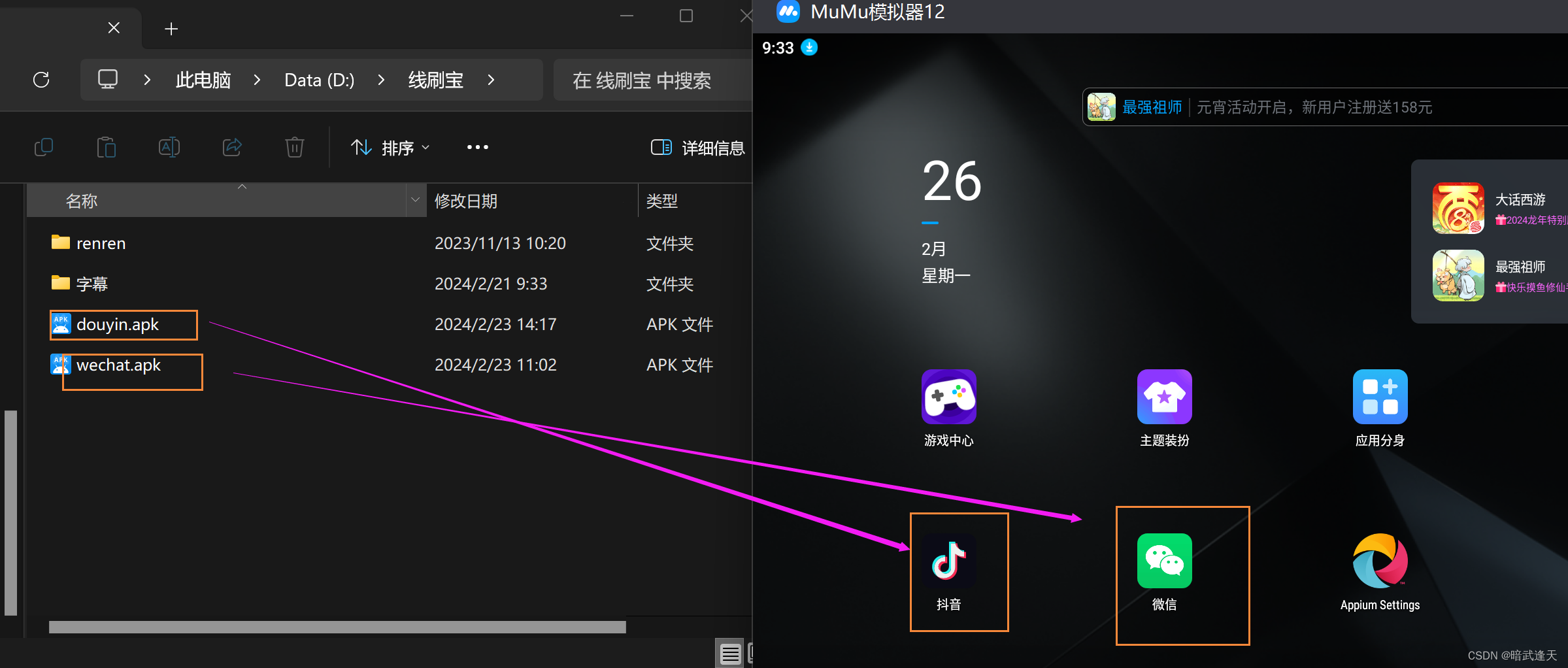Maximize the Explorer window
The width and height of the screenshot is (1568, 668).
pos(686,16)
